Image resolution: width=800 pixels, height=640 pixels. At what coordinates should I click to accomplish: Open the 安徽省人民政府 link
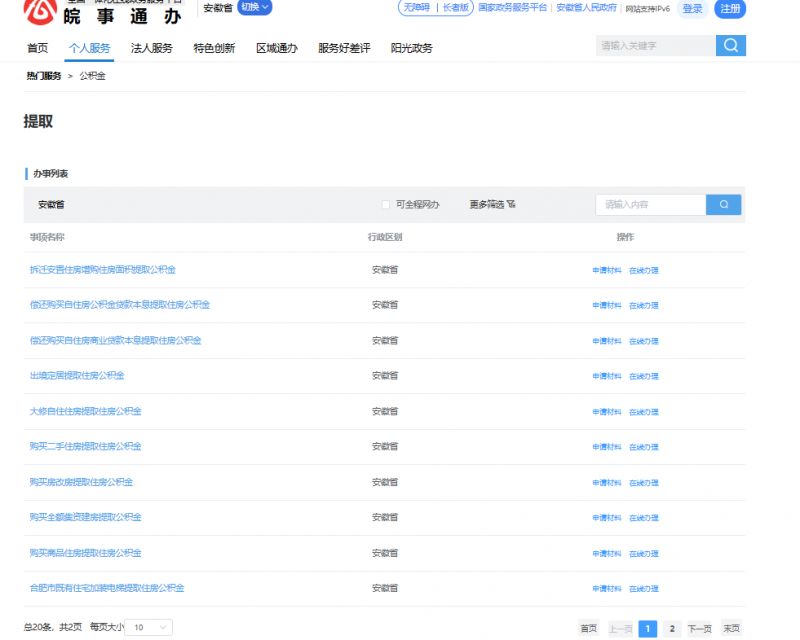coord(586,8)
